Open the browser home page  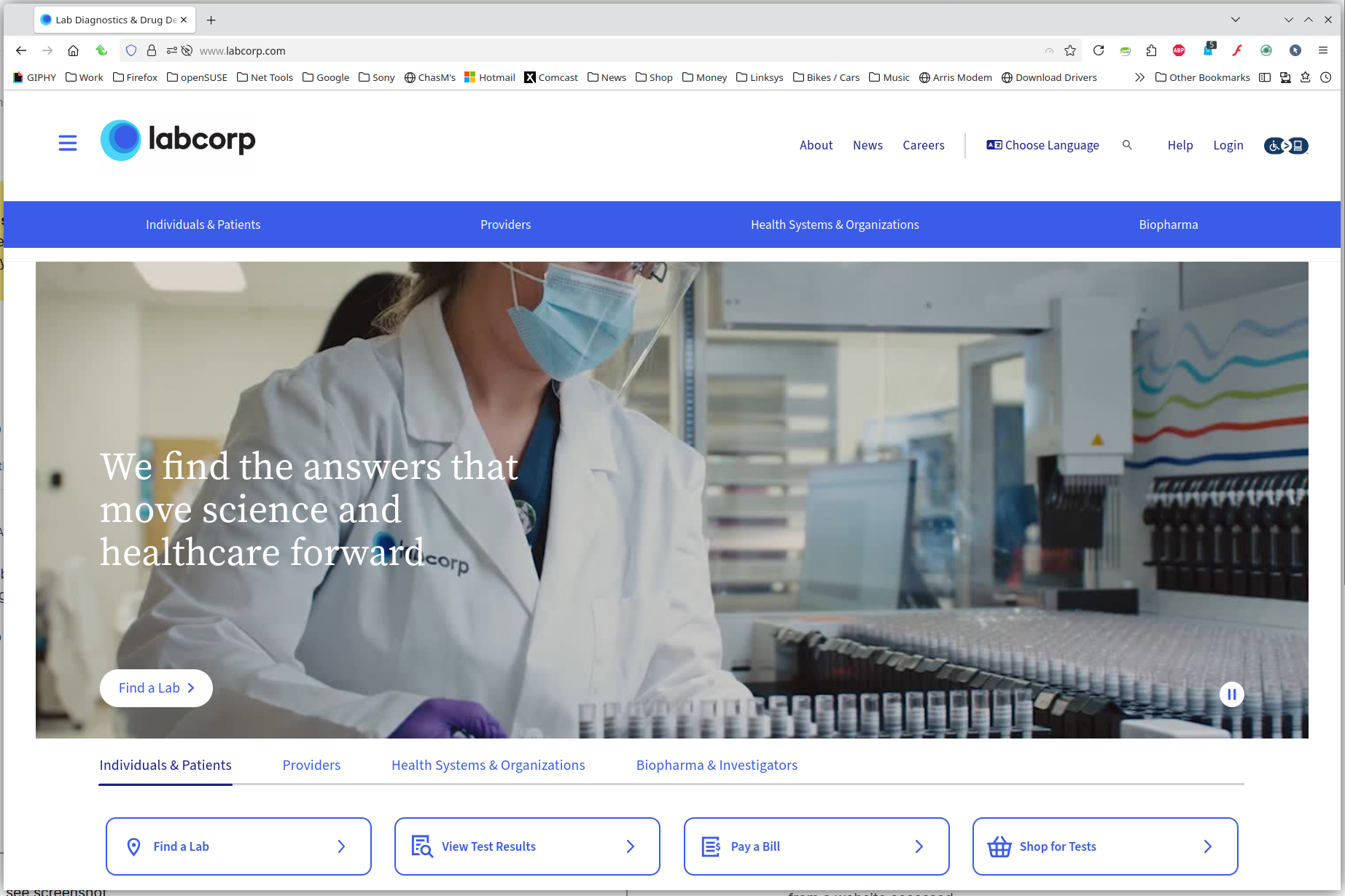73,50
